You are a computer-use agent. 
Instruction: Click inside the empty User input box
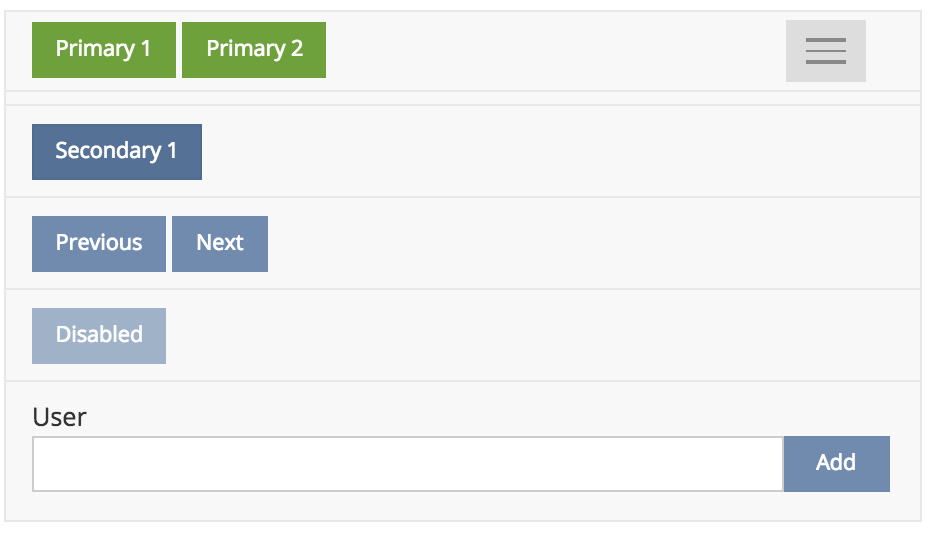(407, 464)
